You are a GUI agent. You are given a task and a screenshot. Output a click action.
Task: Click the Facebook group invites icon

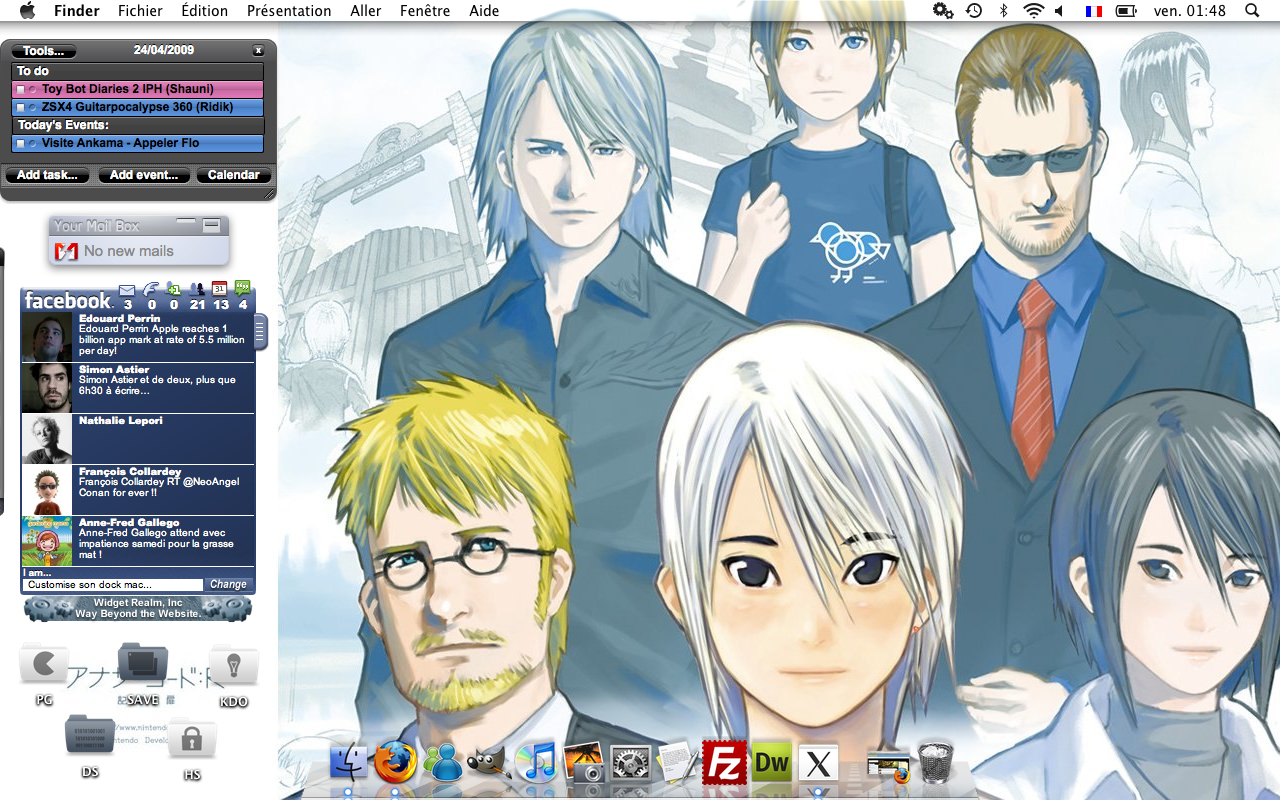click(197, 290)
